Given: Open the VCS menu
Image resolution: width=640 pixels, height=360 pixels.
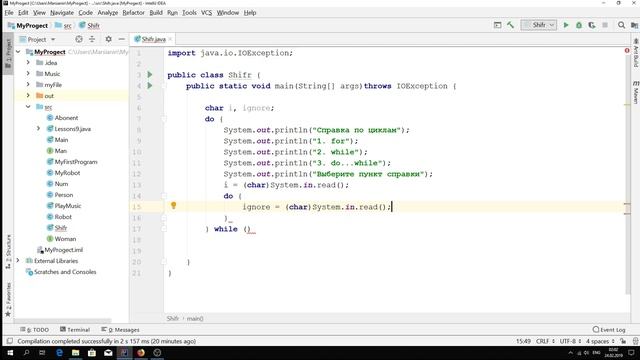Looking at the screenshot, I should click(x=207, y=13).
